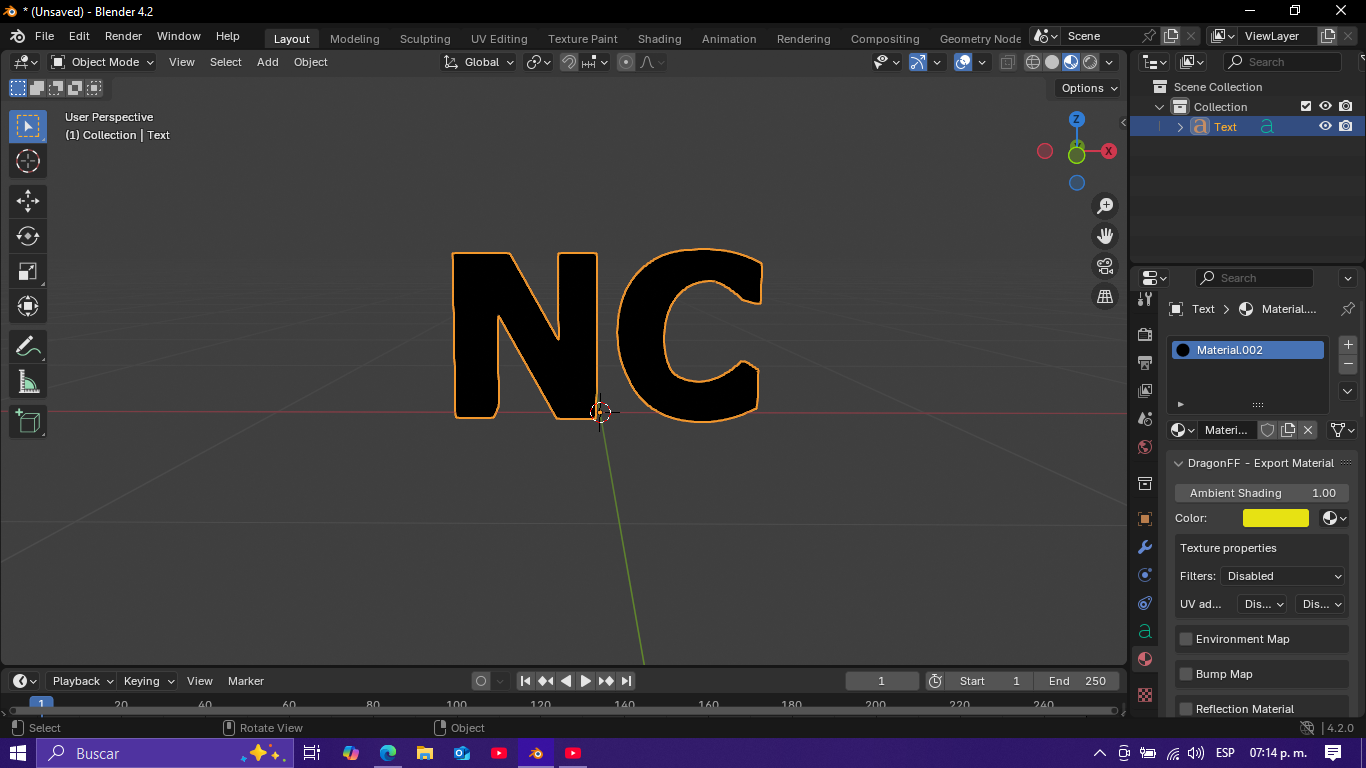Hide the Text object with eye icon
The width and height of the screenshot is (1366, 768).
click(1325, 127)
